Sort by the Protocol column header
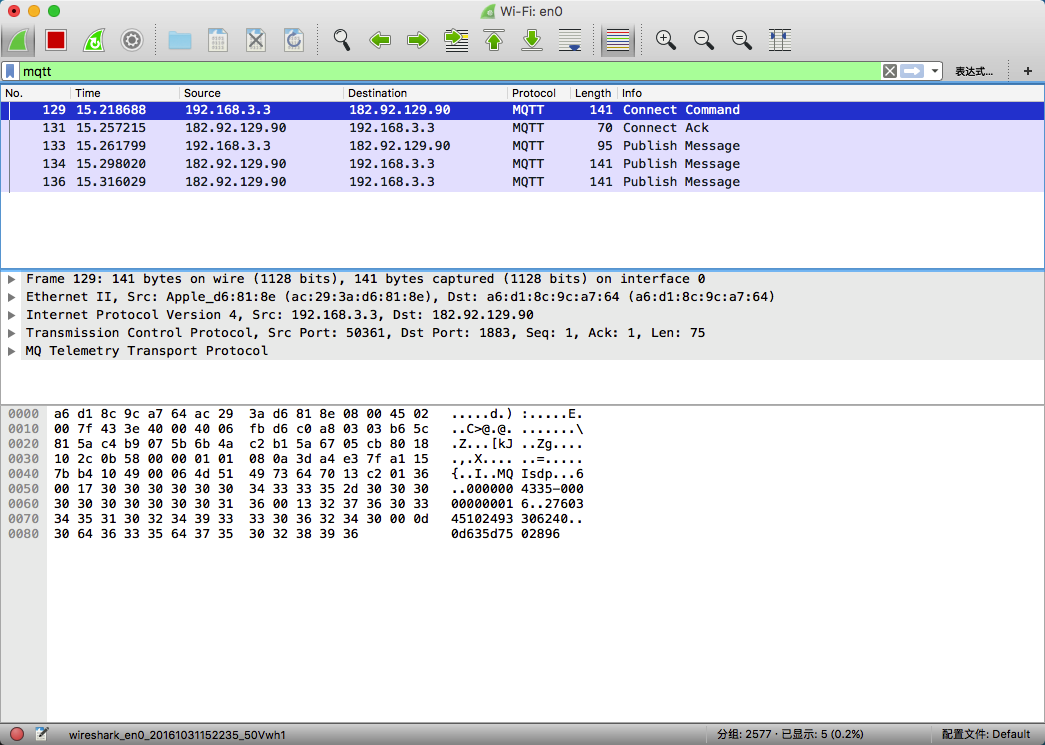Viewport: 1045px width, 745px height. tap(539, 93)
